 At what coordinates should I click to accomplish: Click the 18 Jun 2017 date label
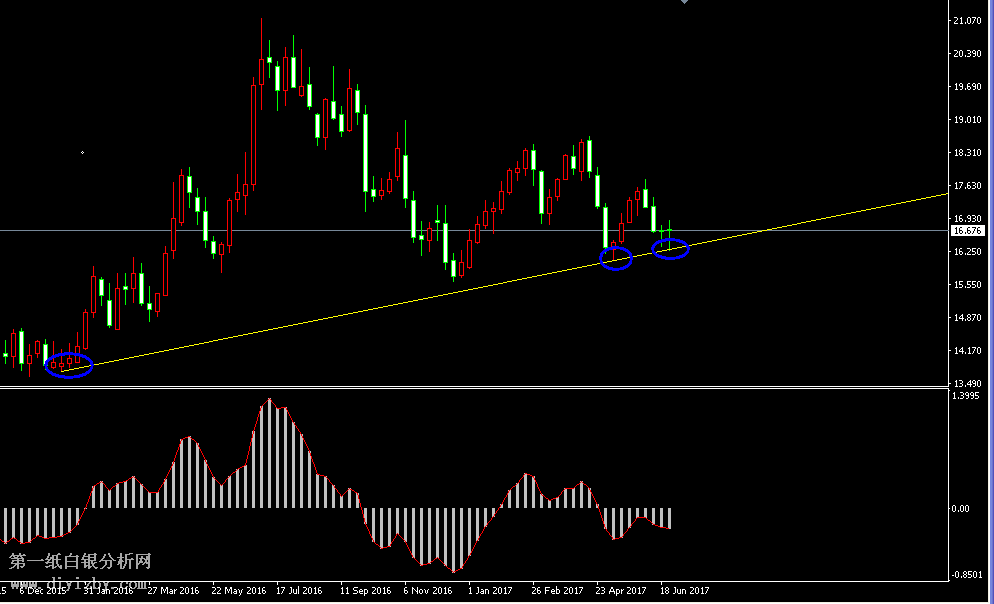click(x=684, y=591)
